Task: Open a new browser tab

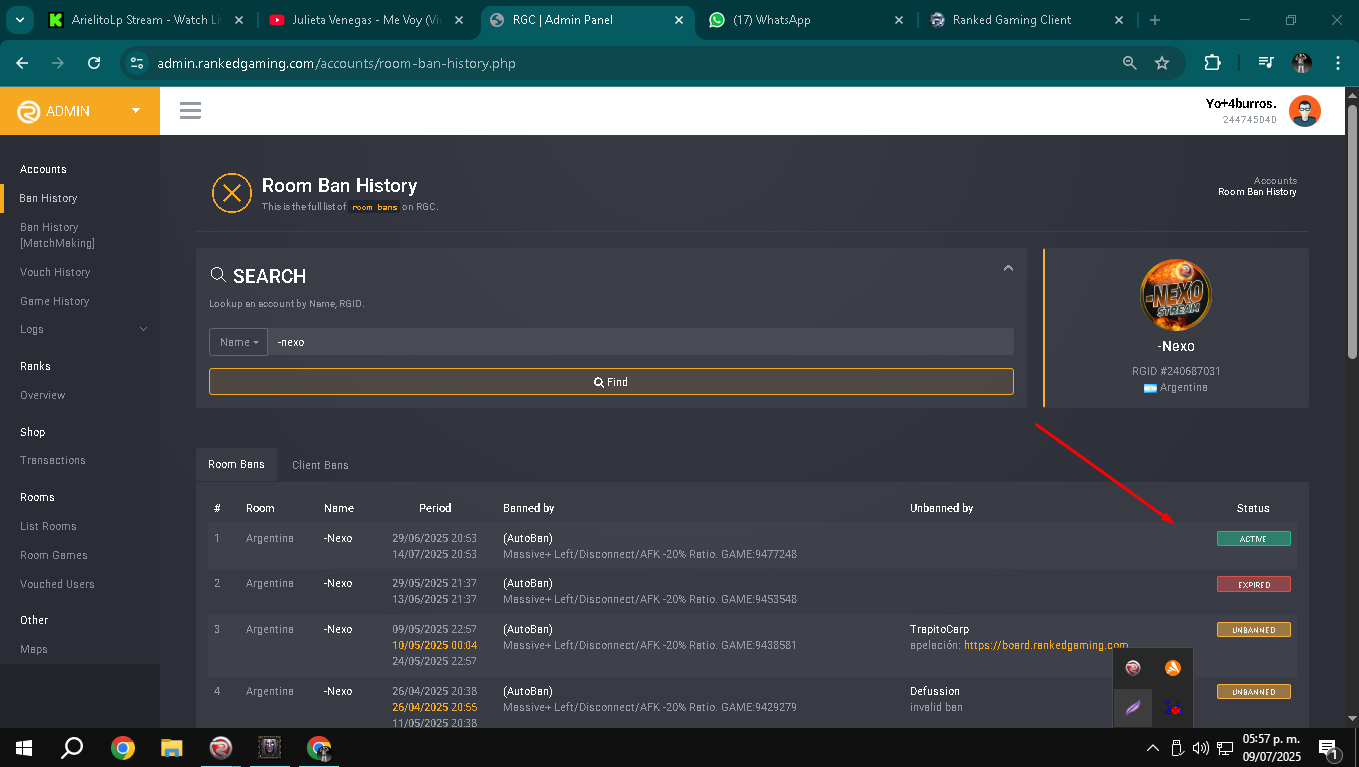Action: pos(1155,20)
